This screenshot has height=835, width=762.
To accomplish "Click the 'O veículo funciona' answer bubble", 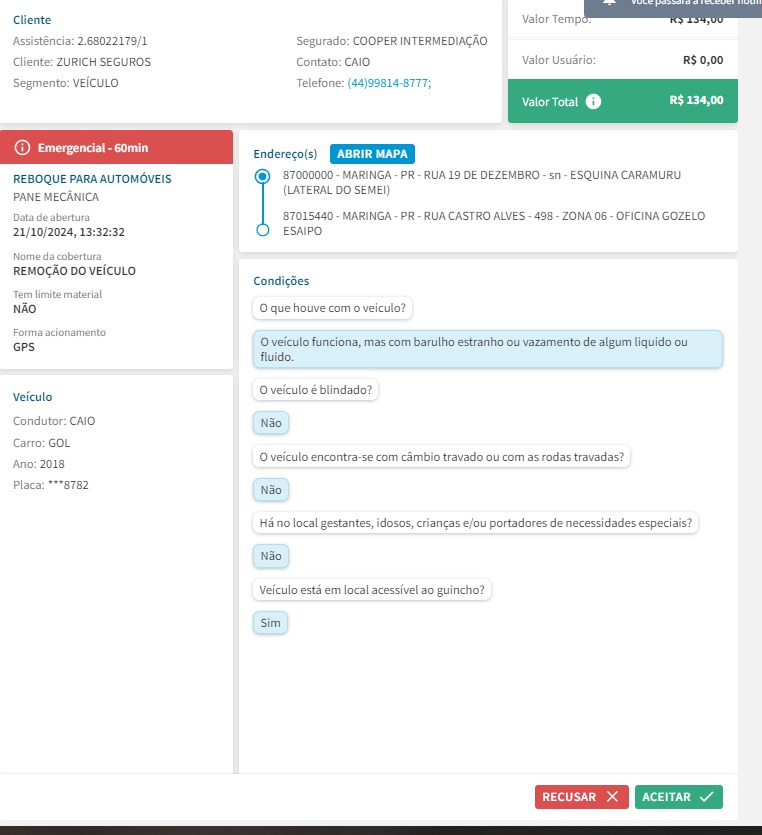I will click(x=487, y=349).
